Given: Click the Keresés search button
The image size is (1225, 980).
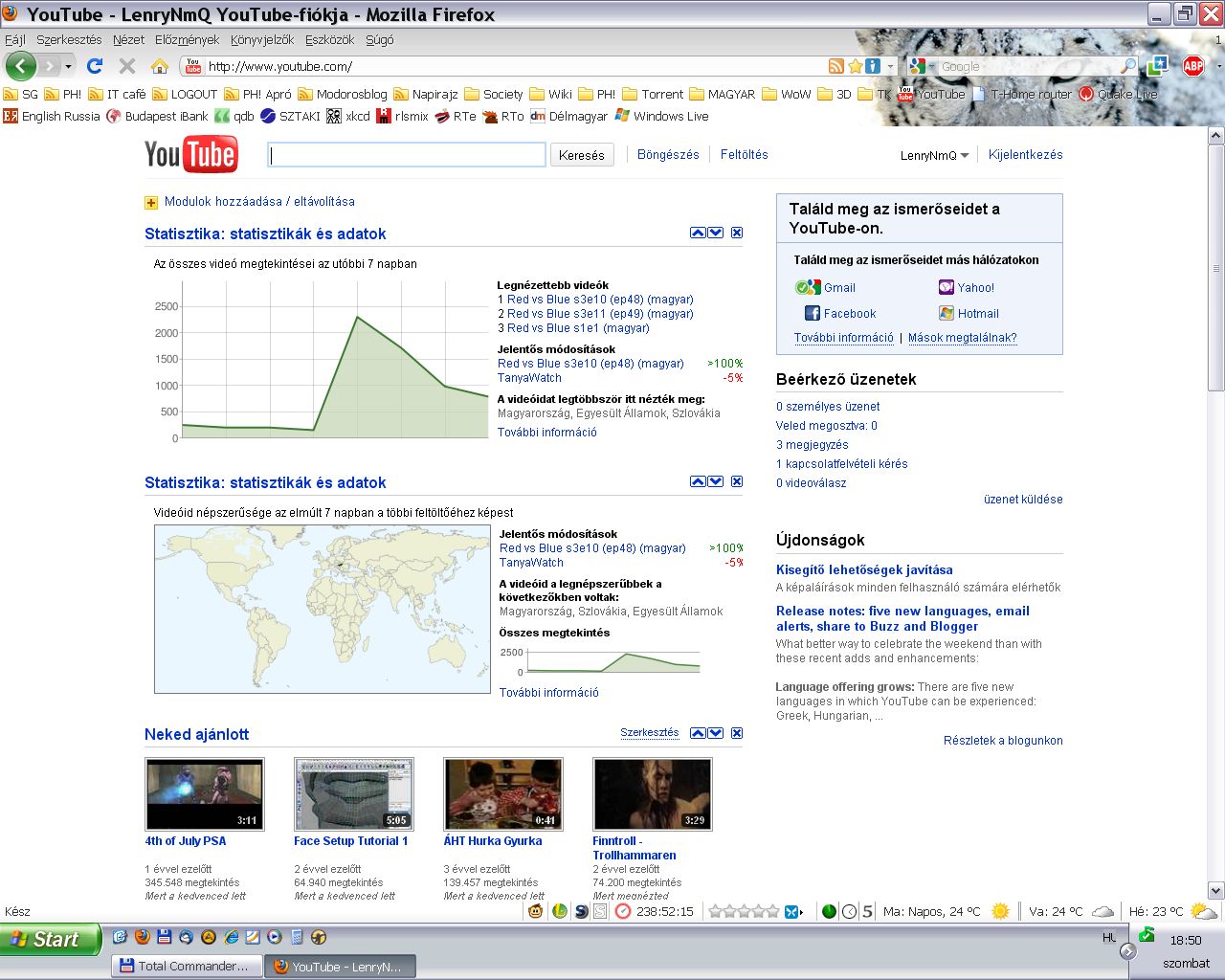Looking at the screenshot, I should pyautogui.click(x=581, y=155).
